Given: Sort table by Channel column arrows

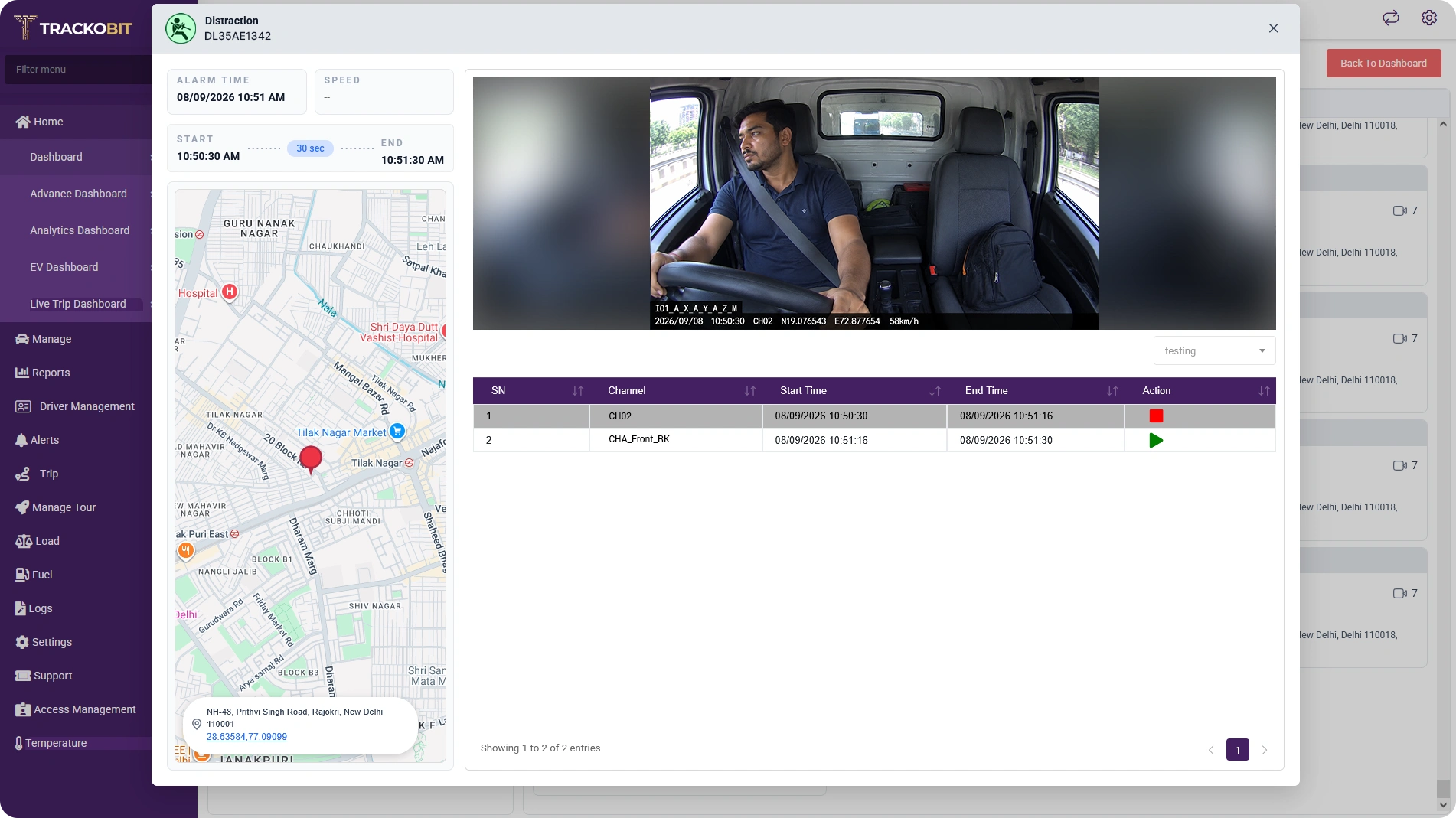Looking at the screenshot, I should click(749, 391).
